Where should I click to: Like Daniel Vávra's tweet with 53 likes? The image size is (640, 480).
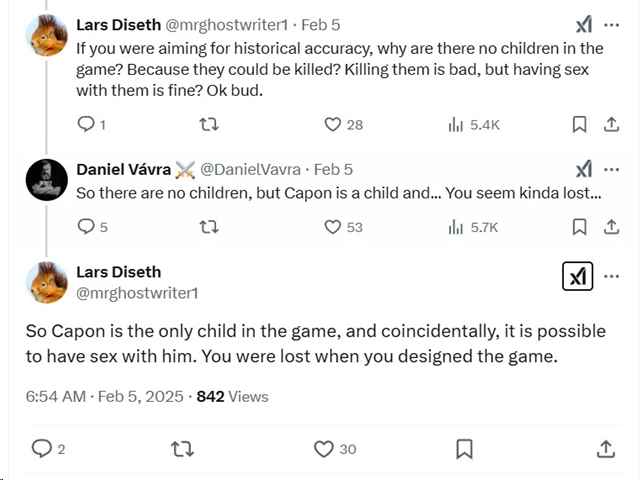333,227
